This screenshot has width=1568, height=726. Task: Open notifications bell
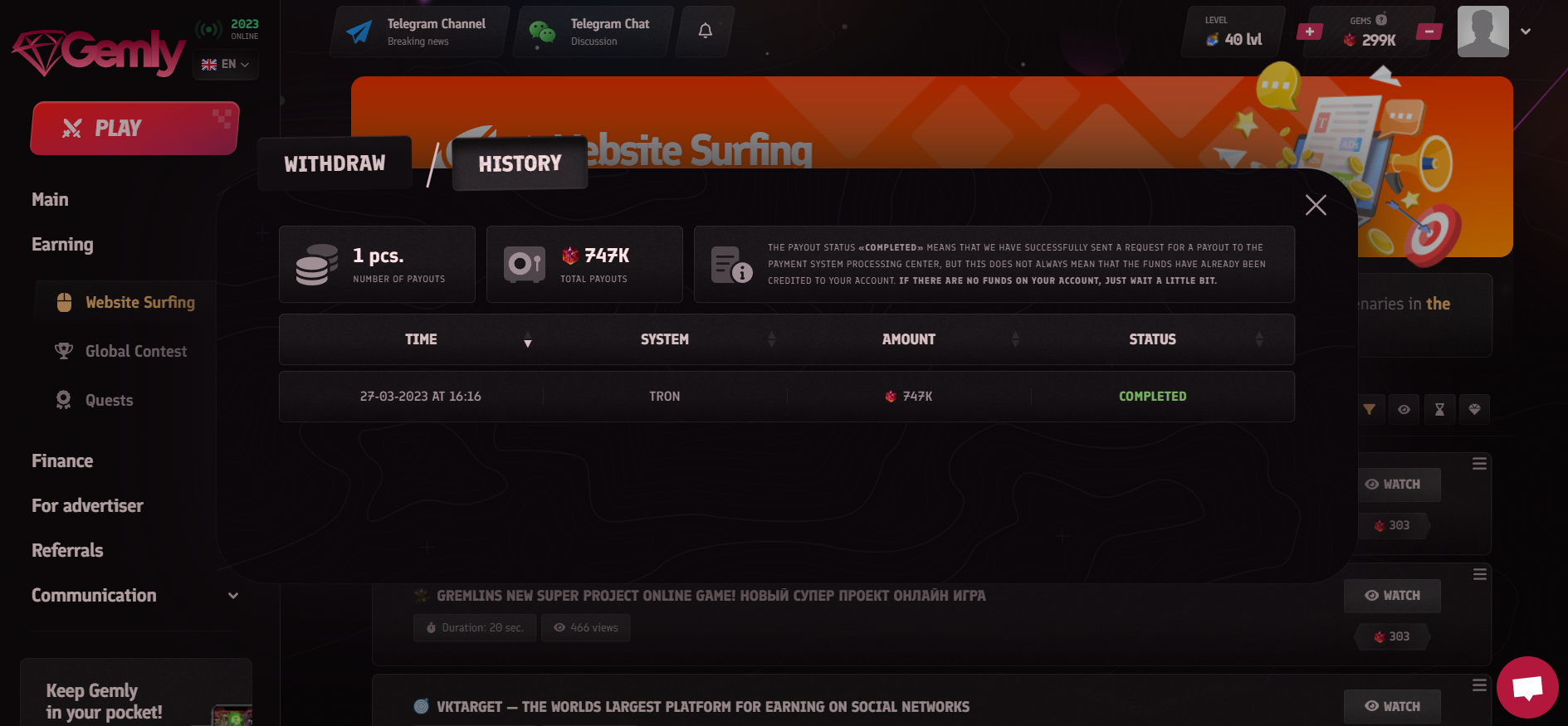coord(705,32)
